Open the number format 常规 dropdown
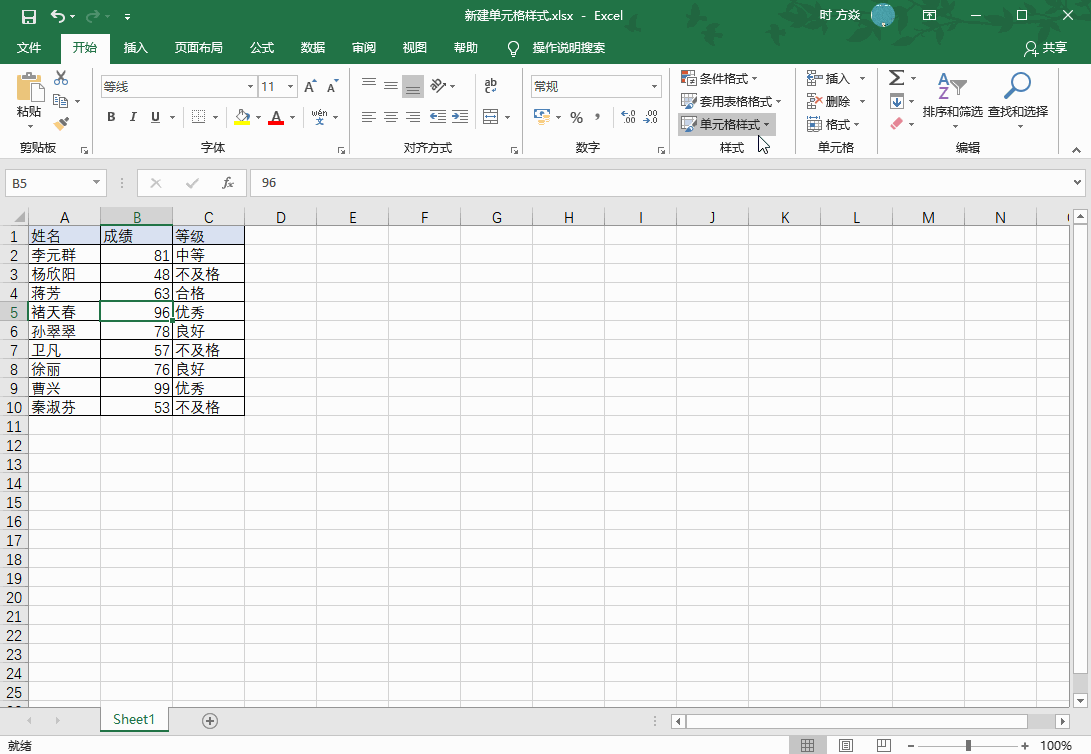Image resolution: width=1091 pixels, height=754 pixels. point(654,86)
